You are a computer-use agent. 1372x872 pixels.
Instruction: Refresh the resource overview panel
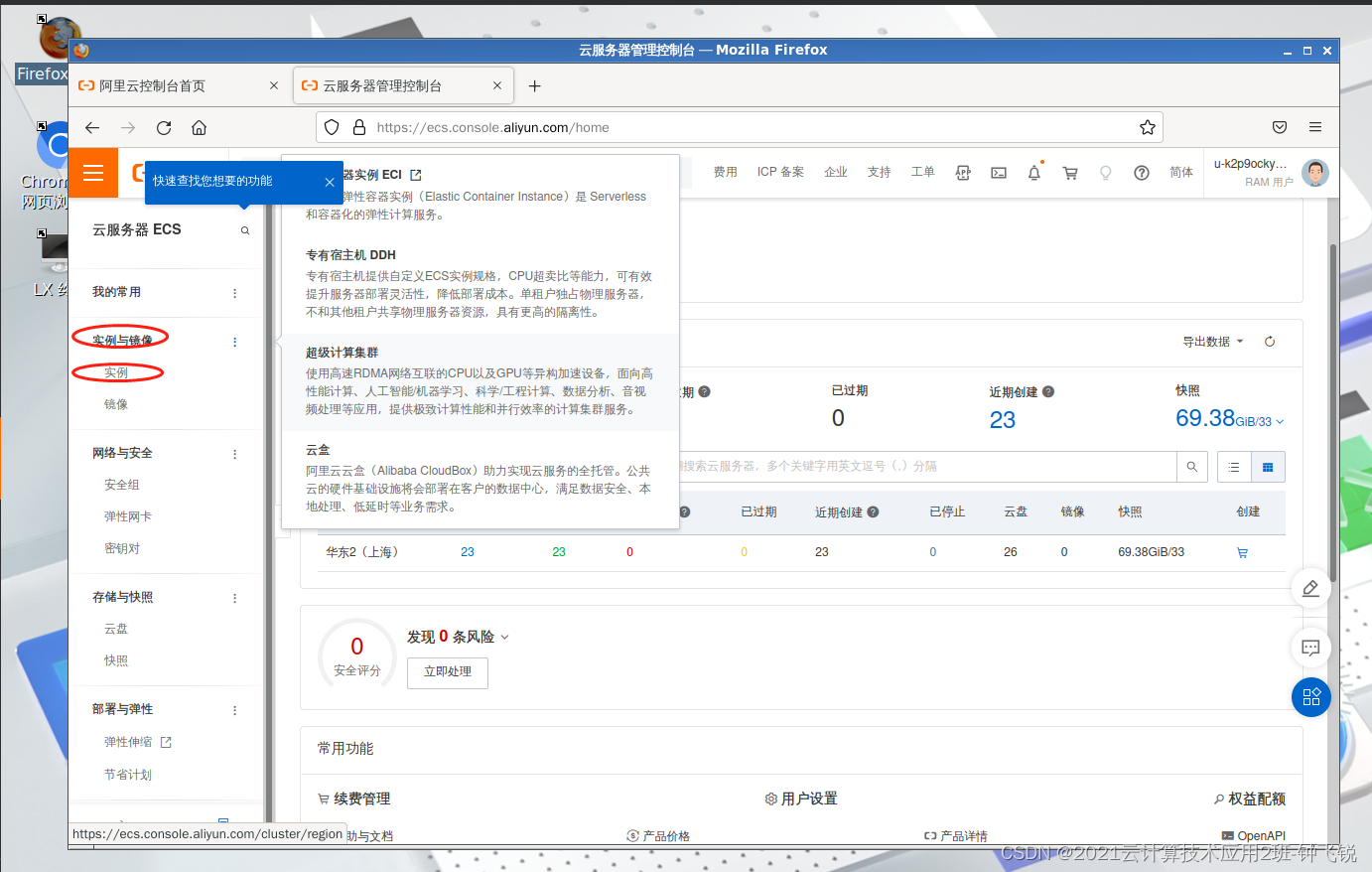click(1270, 342)
